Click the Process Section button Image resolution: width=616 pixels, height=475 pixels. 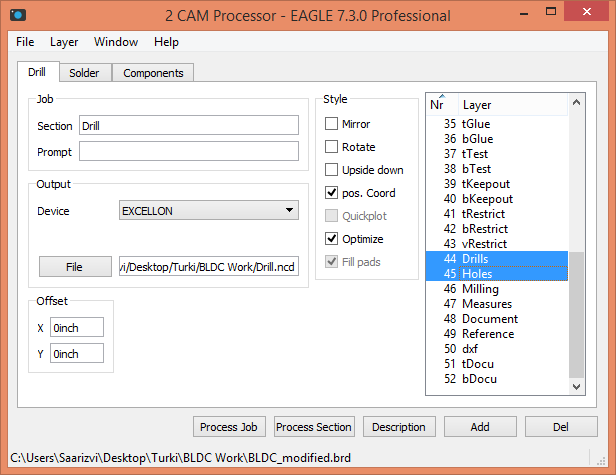[314, 427]
